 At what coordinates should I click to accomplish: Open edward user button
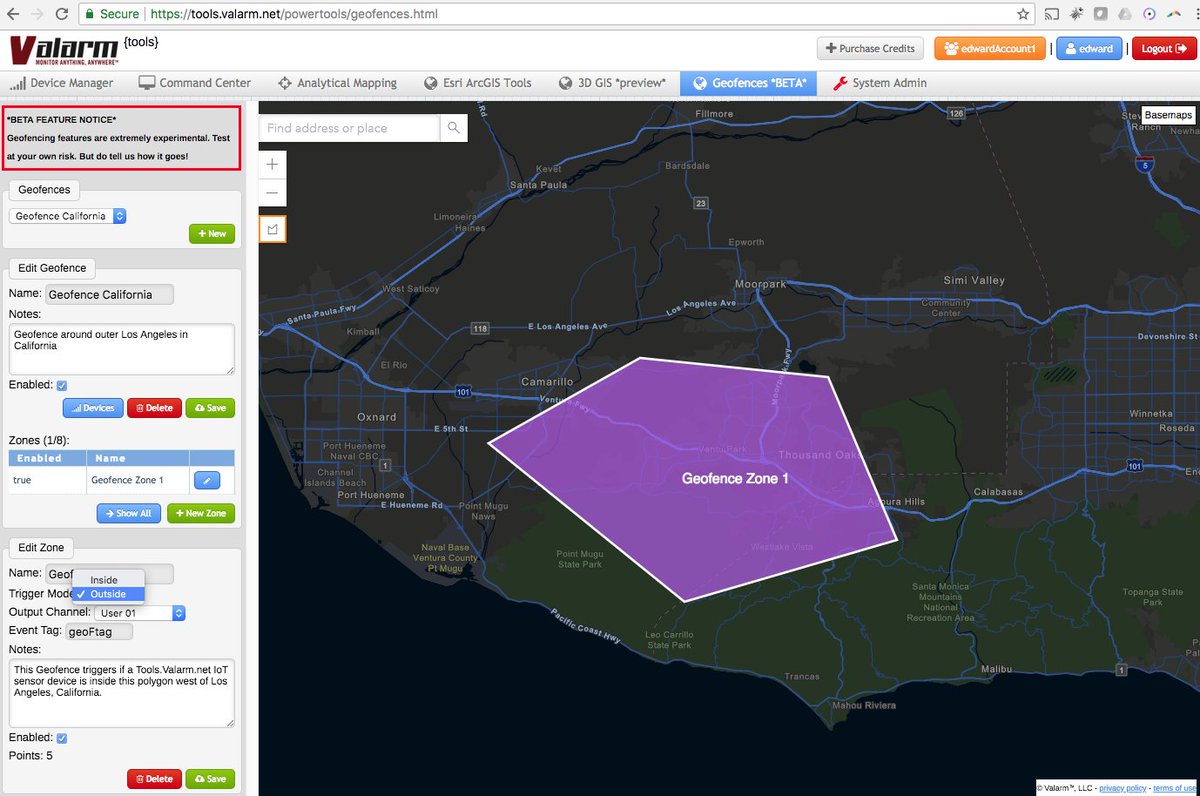(1089, 48)
